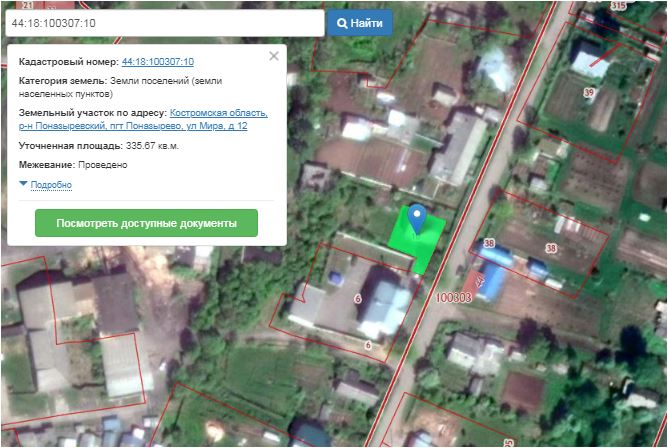Click the long gray-roofed building above the marker
The height and width of the screenshot is (448, 668).
pyautogui.click(x=458, y=147)
